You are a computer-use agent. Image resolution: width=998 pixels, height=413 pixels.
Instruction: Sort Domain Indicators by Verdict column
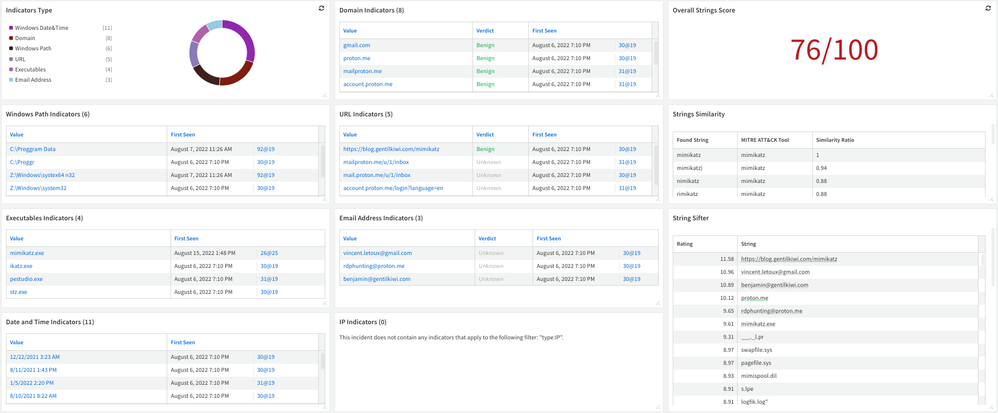[x=485, y=31]
